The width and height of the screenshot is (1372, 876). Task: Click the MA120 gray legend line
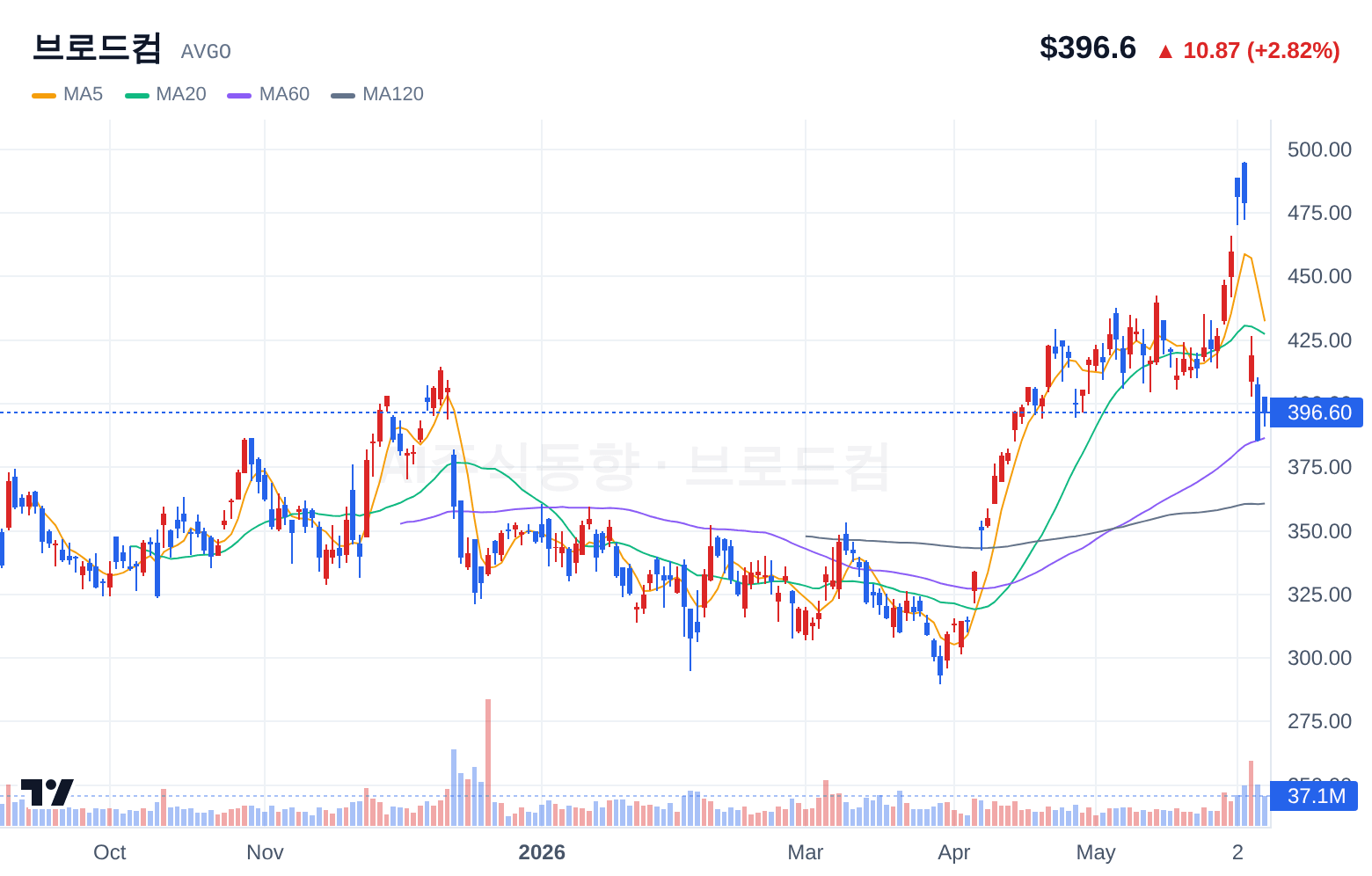coord(343,95)
